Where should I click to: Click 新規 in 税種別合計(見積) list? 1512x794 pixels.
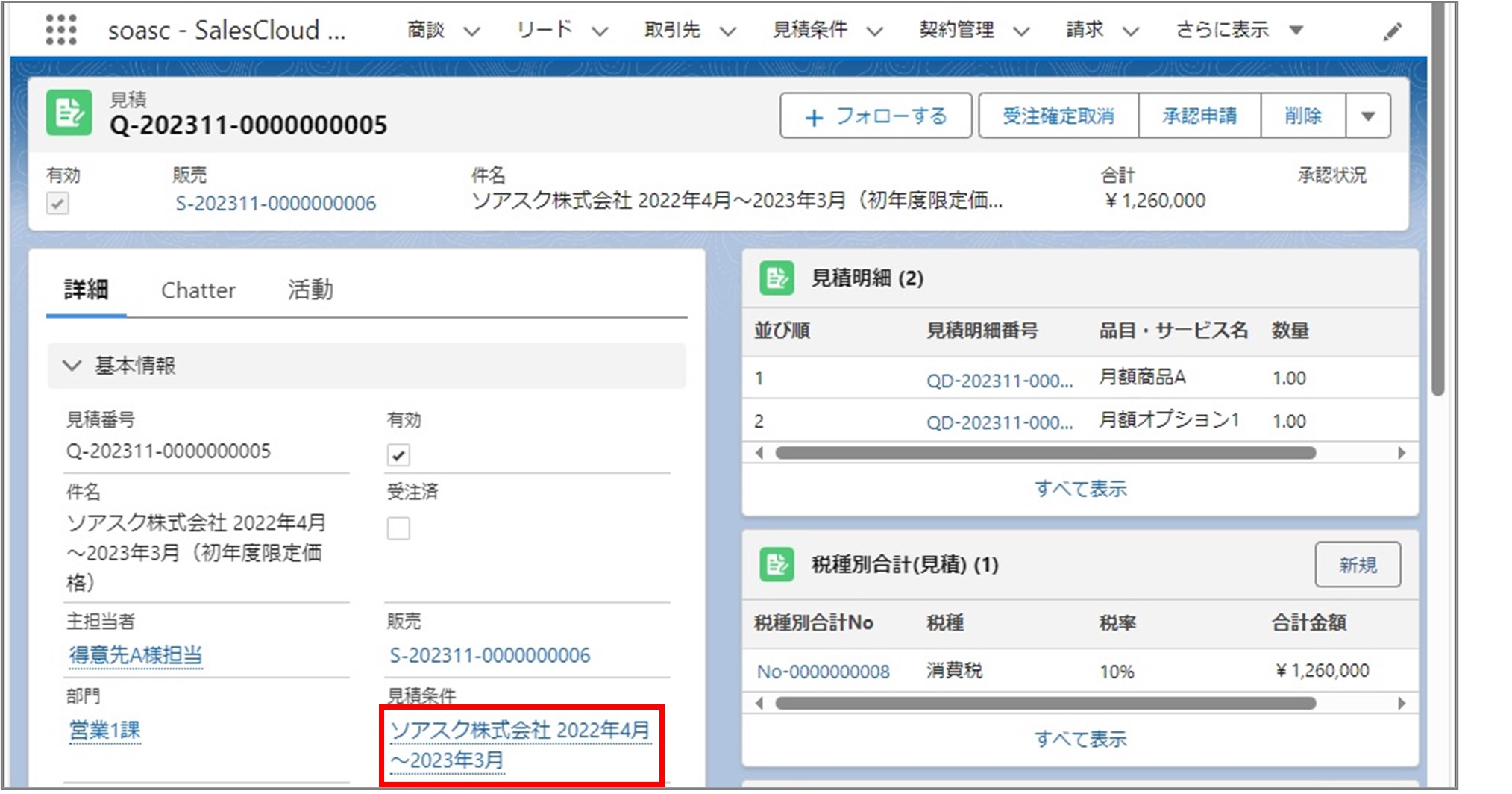[1358, 565]
